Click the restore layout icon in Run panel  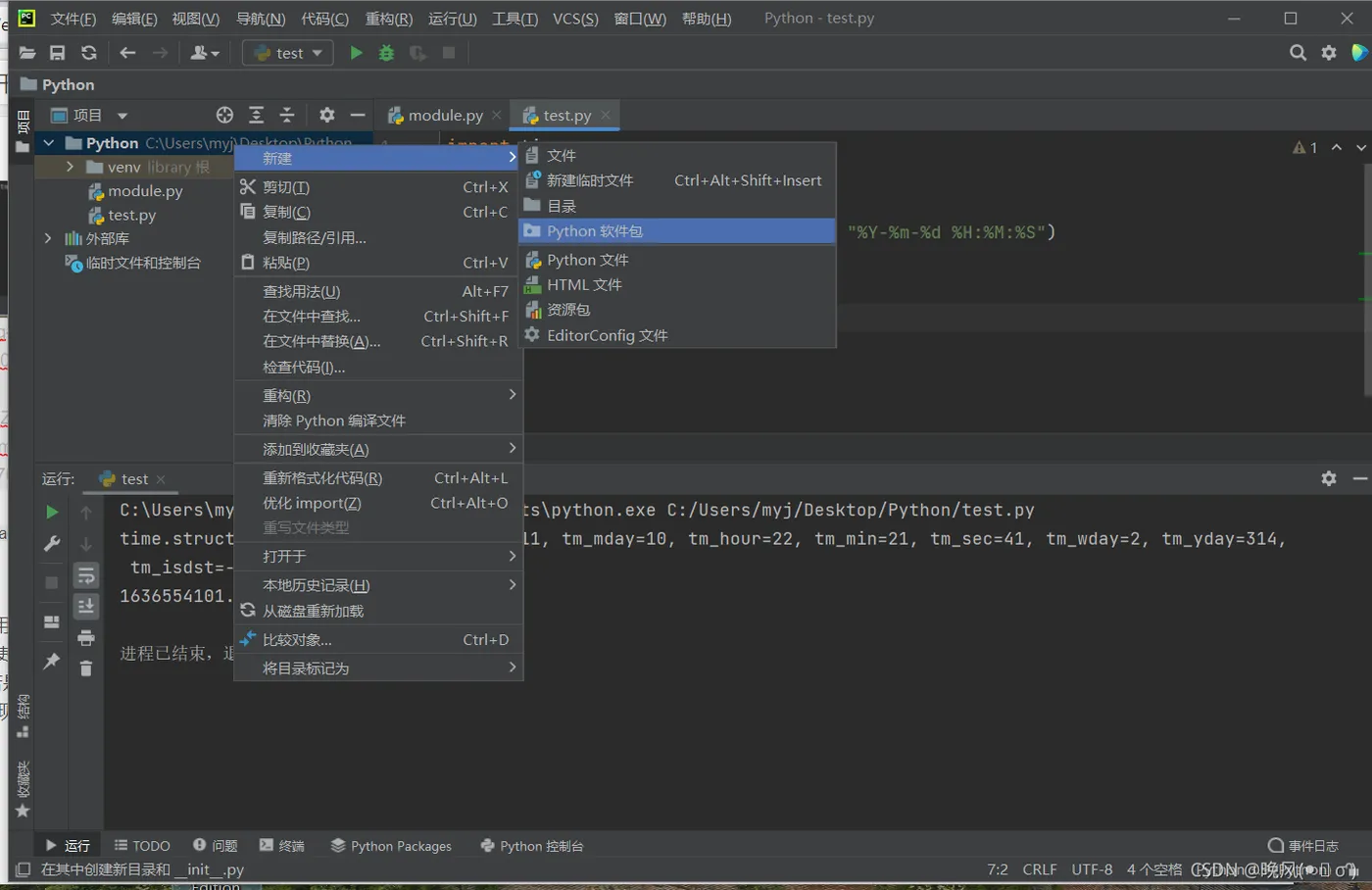[x=52, y=622]
